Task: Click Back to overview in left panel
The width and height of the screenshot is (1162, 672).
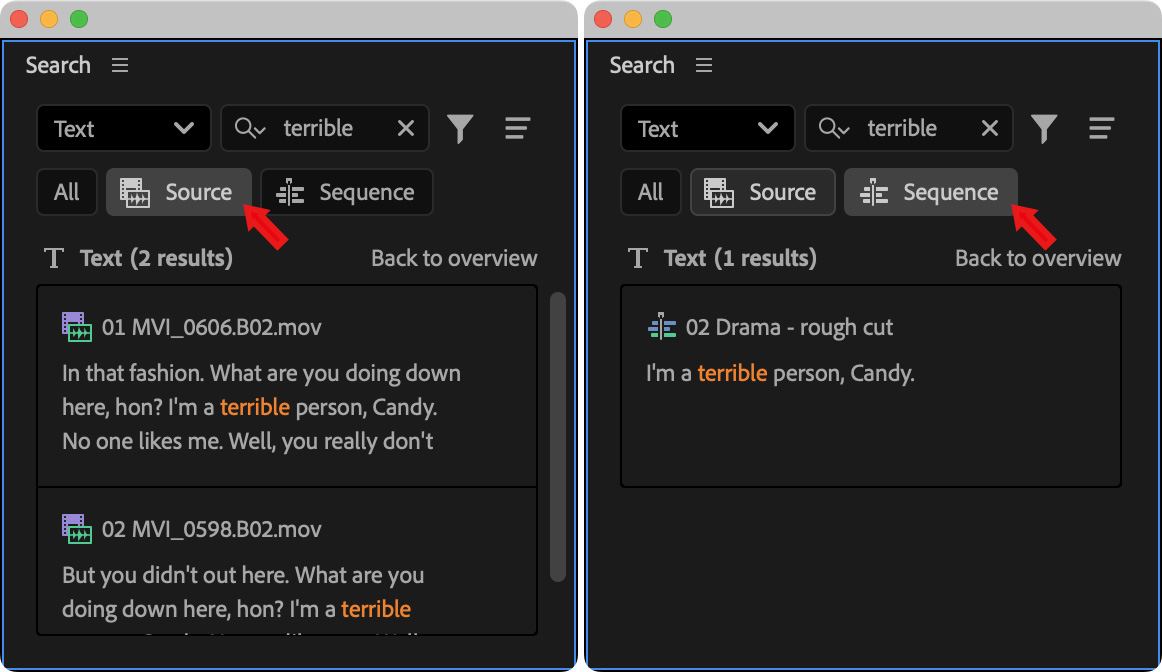Action: [454, 258]
